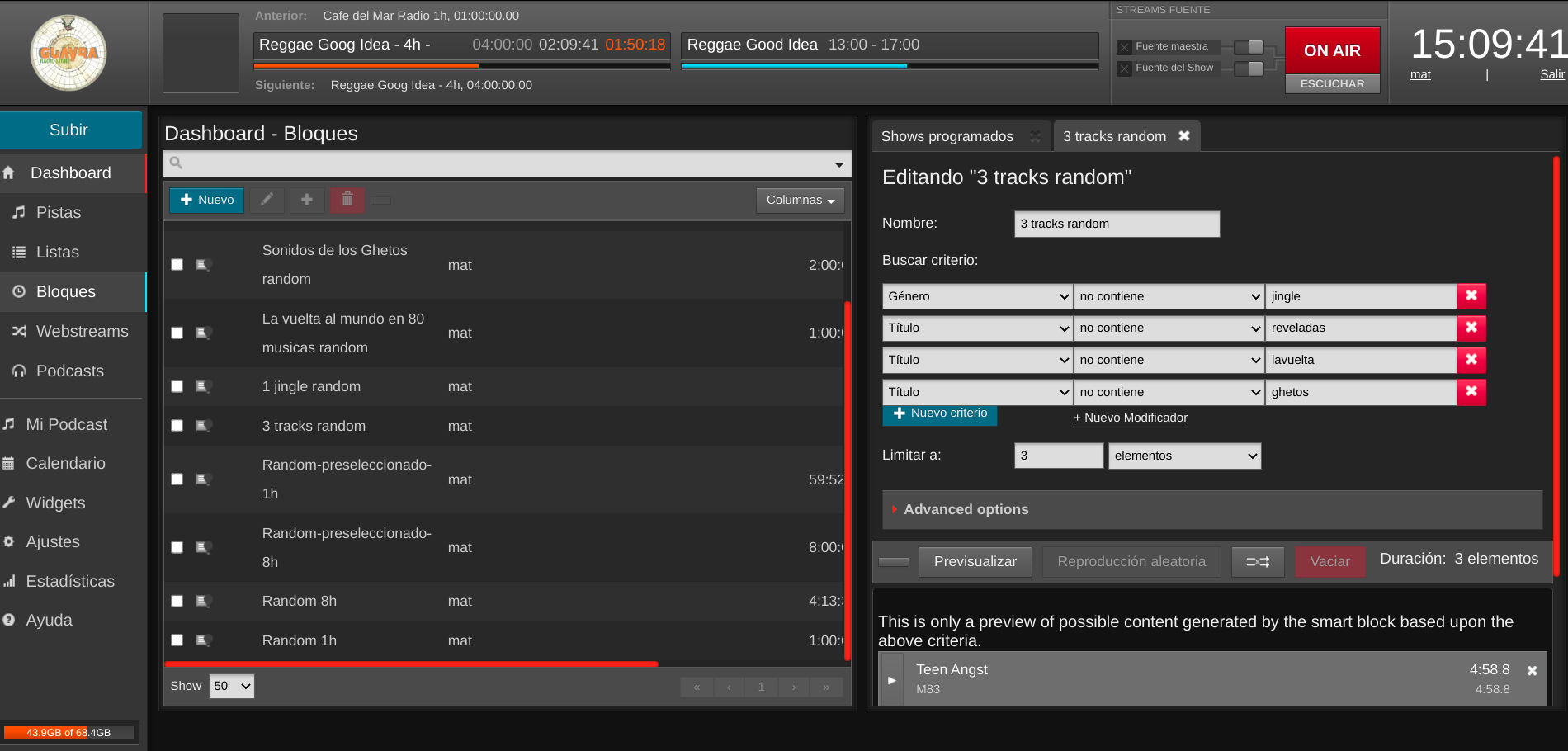This screenshot has width=1568, height=751.
Task: Click the Nuevo block button
Action: click(x=206, y=200)
